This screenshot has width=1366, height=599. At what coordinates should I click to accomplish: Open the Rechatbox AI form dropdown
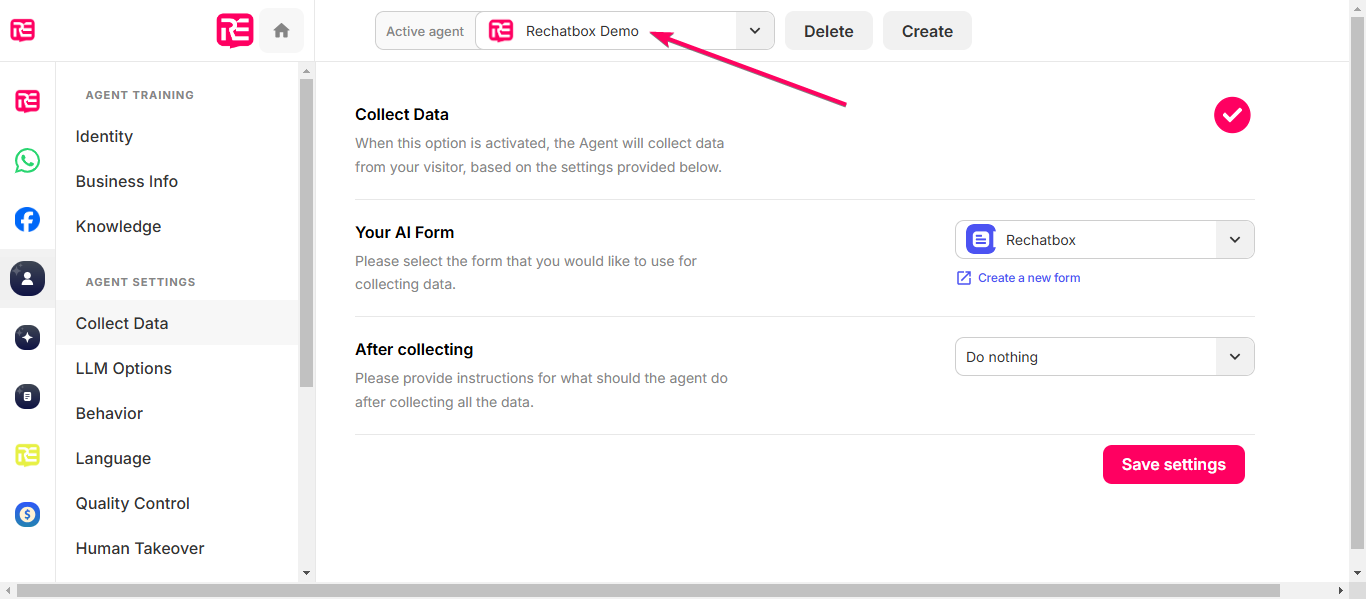1105,240
